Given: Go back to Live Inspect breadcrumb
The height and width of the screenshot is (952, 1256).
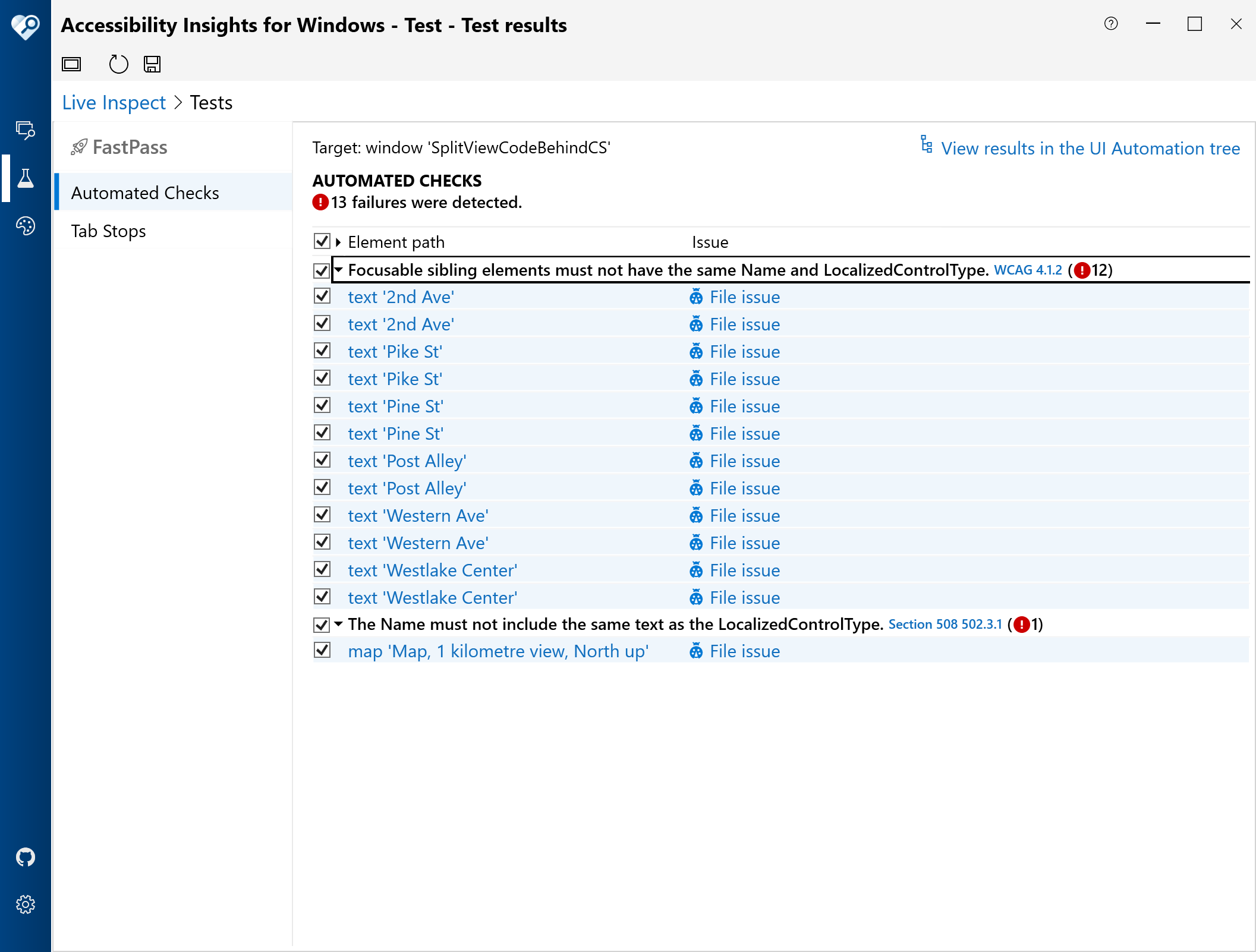Looking at the screenshot, I should (114, 102).
